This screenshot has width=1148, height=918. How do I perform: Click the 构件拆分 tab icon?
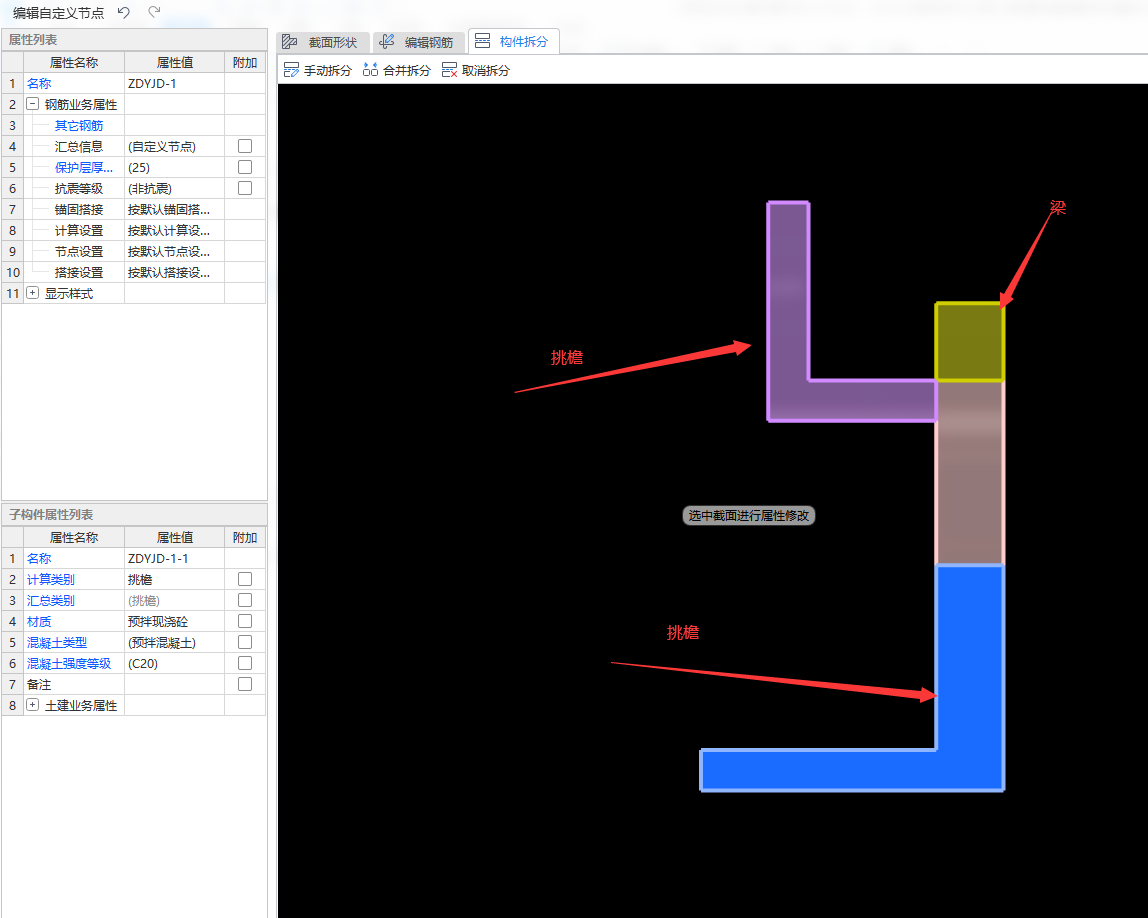tap(482, 42)
